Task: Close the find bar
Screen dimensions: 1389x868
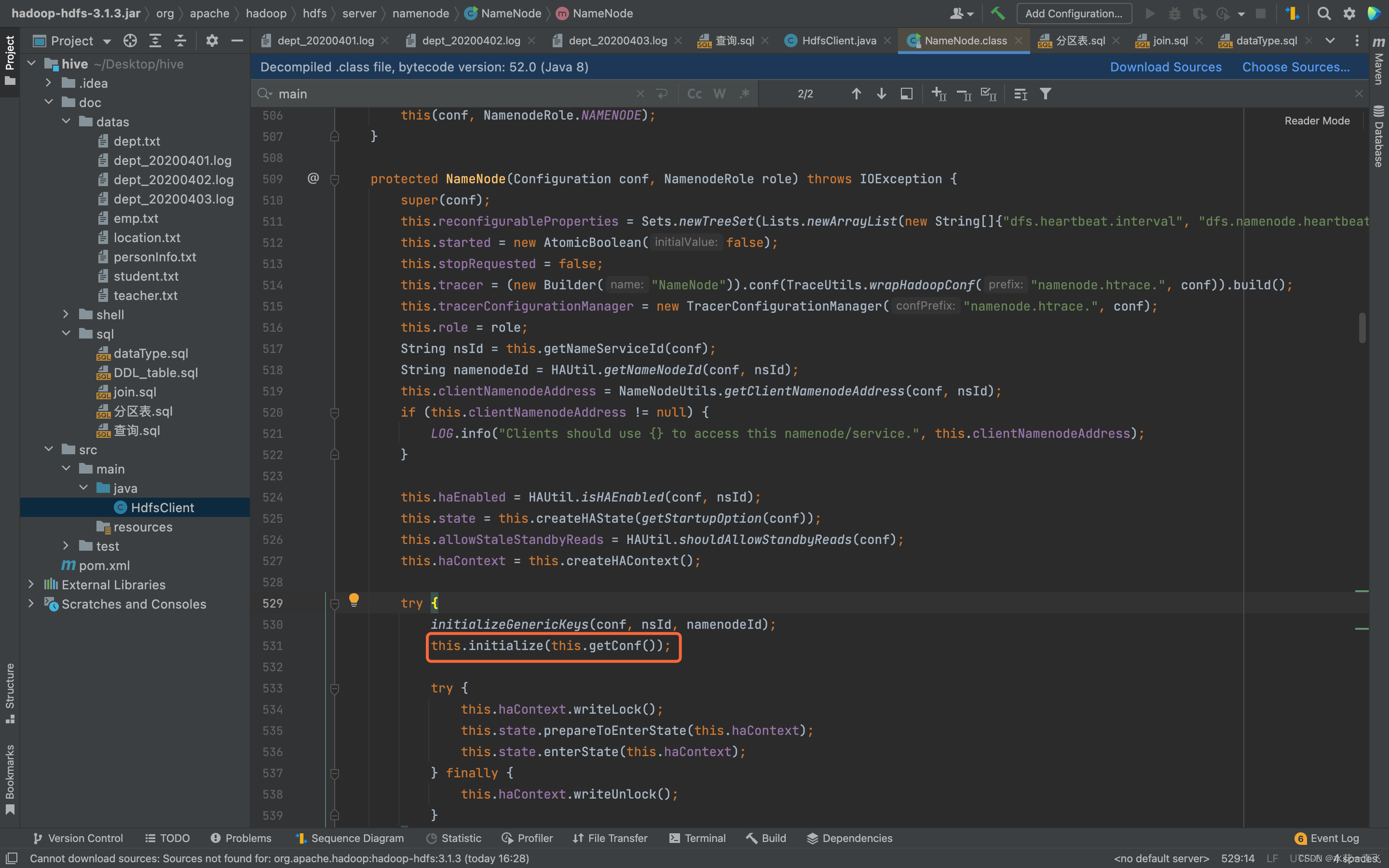Action: click(x=1359, y=94)
